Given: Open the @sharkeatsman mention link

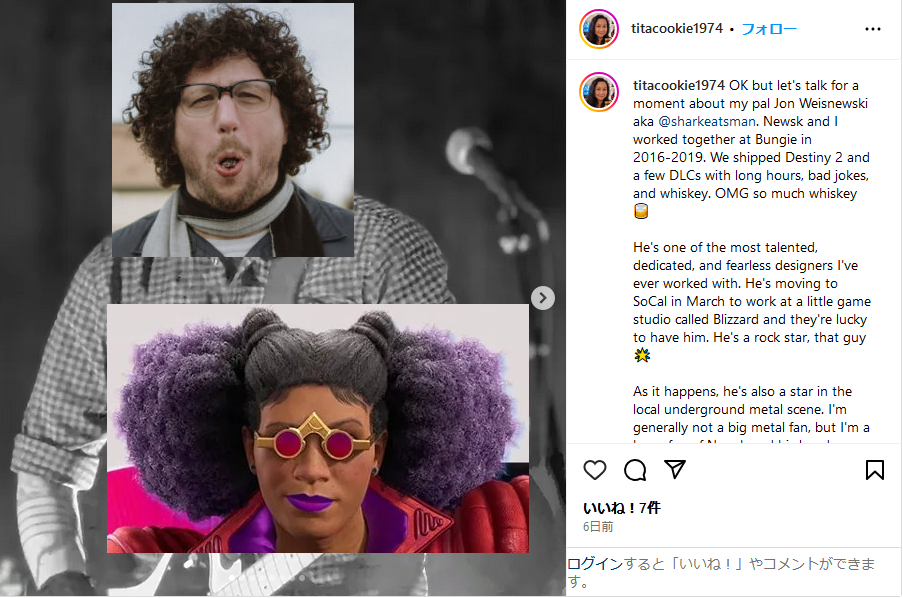Looking at the screenshot, I should coord(707,122).
